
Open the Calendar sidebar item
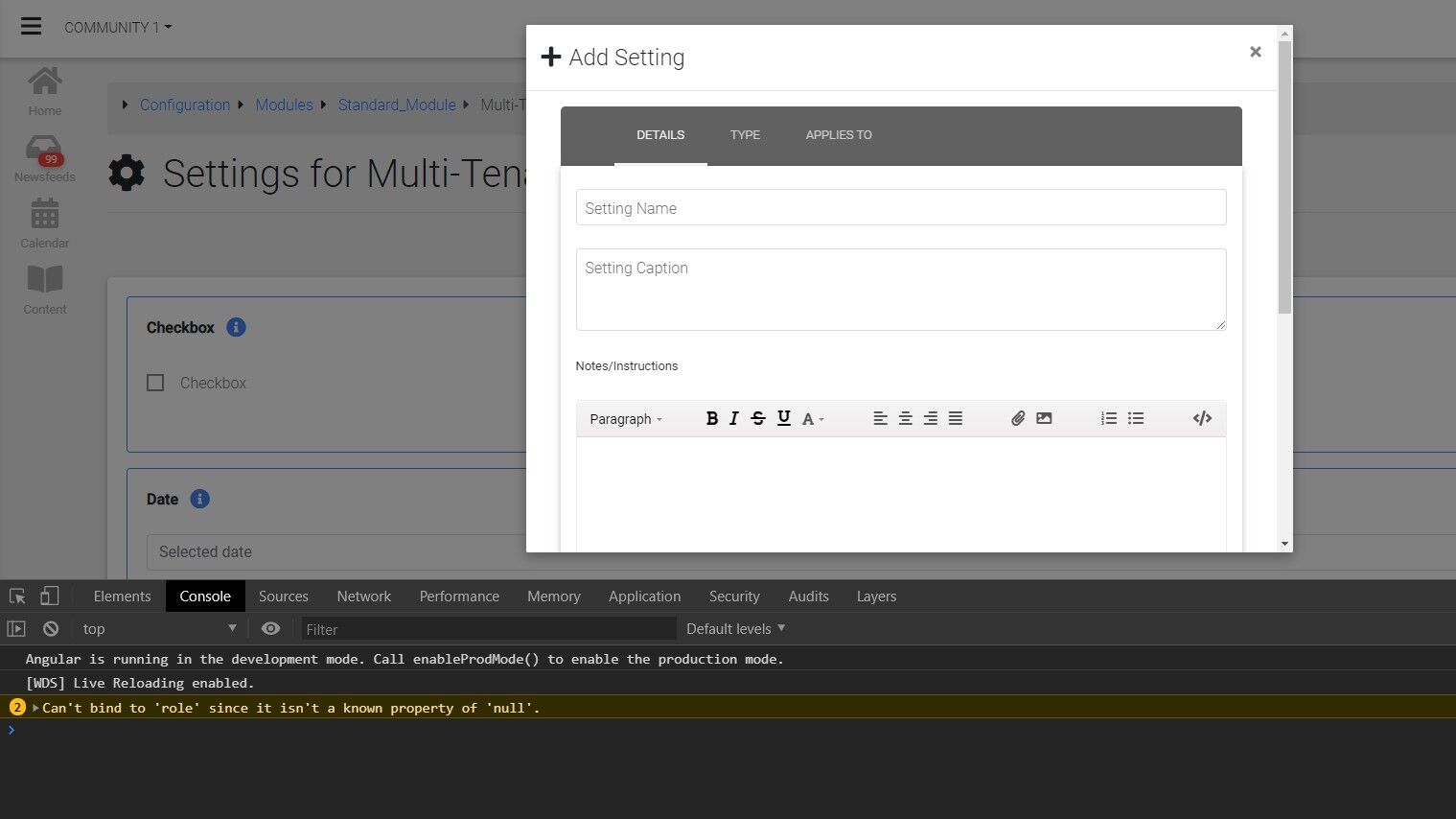44,224
